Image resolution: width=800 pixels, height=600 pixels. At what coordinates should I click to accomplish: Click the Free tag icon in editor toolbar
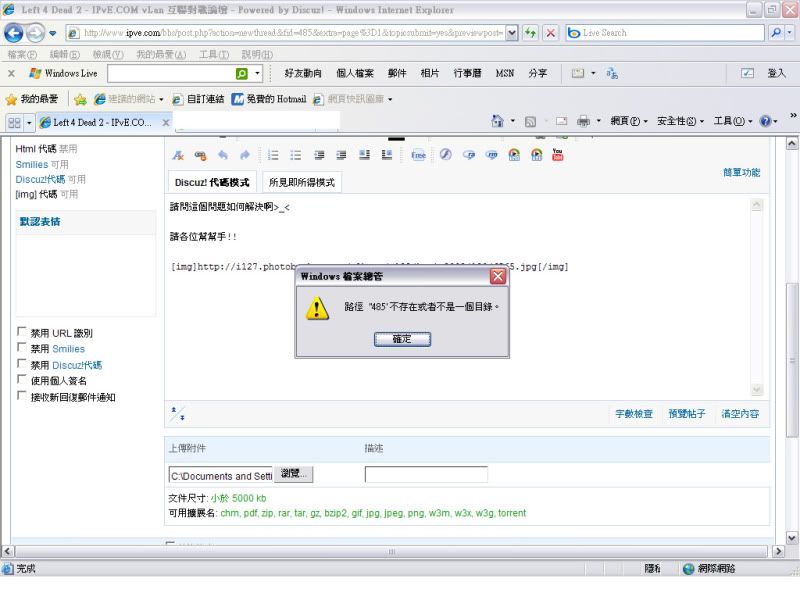(418, 155)
